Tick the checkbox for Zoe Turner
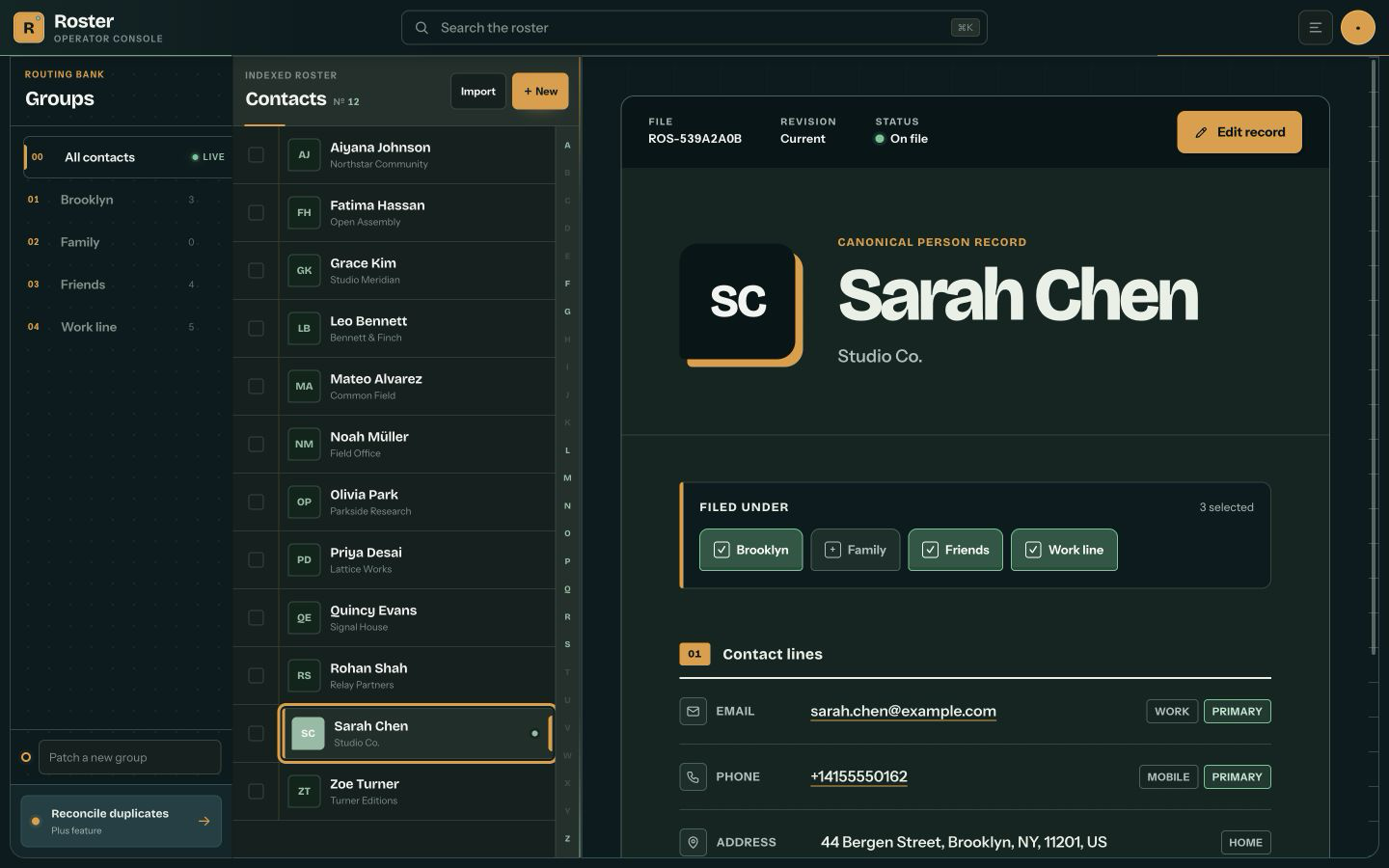 (x=256, y=792)
